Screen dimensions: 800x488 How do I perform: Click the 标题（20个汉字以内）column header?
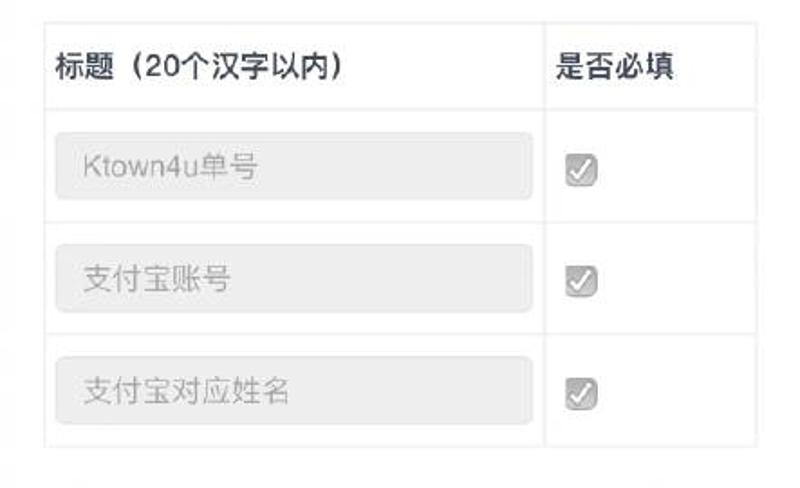[x=199, y=67]
